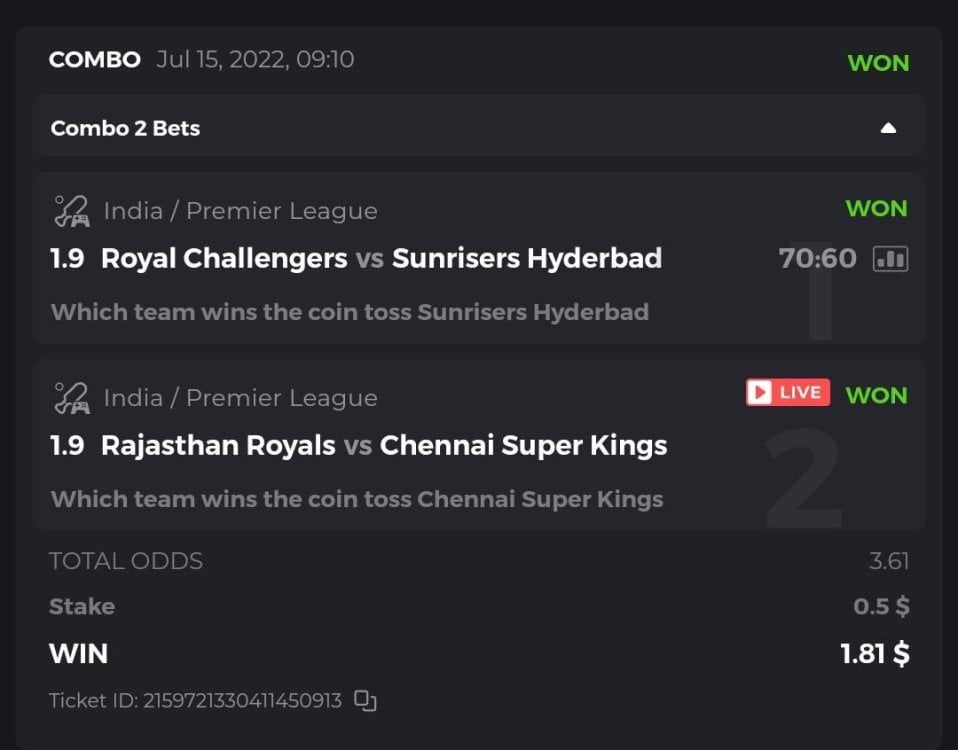The width and height of the screenshot is (958, 750).
Task: Open Rajasthan Royals vs Chennai Super Kings match
Action: [x=384, y=445]
